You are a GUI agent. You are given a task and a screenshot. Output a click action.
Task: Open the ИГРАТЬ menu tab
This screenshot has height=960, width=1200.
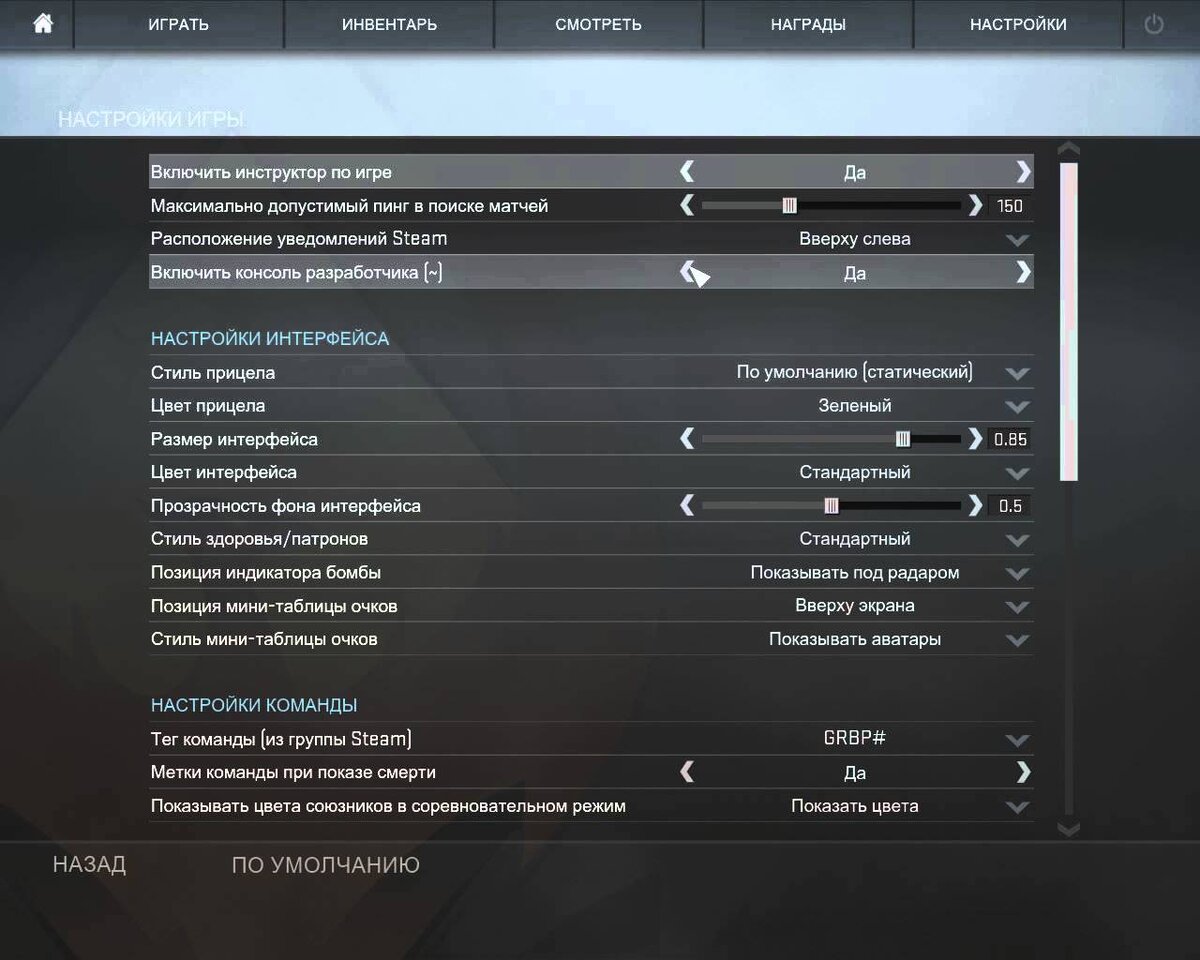pos(179,24)
